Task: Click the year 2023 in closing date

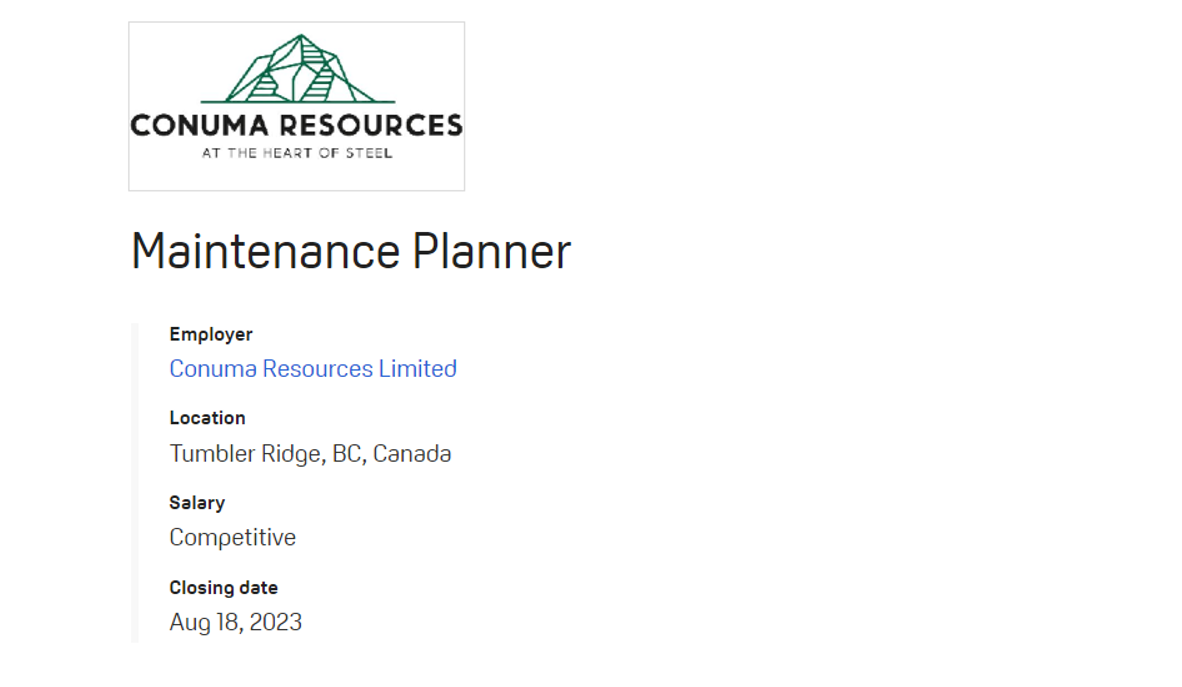Action: (276, 623)
